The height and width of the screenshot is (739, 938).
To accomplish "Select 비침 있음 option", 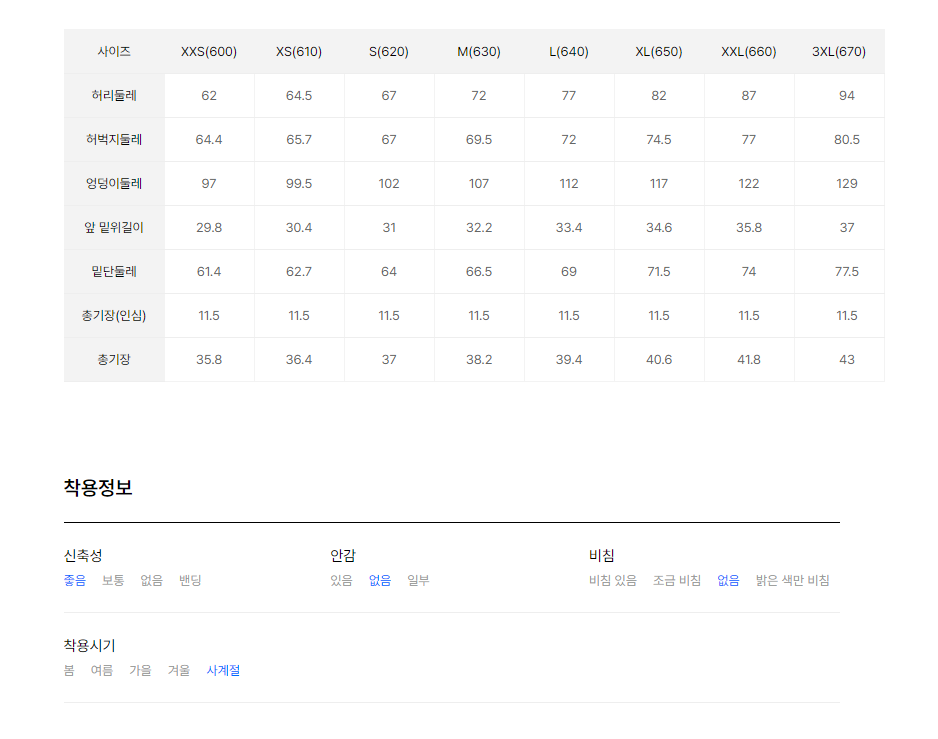I will pos(613,580).
